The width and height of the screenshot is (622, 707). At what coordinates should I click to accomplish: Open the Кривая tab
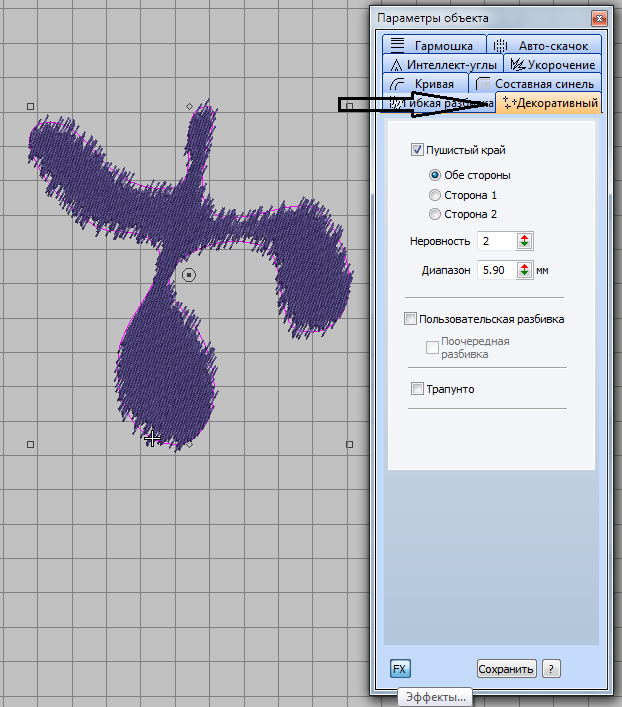[x=424, y=84]
